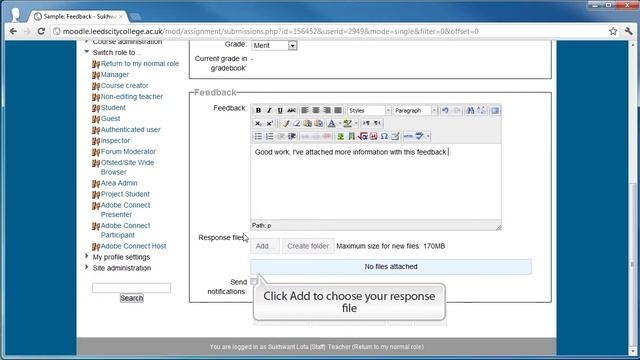
Task: Align feedback text right
Action: pos(327,110)
